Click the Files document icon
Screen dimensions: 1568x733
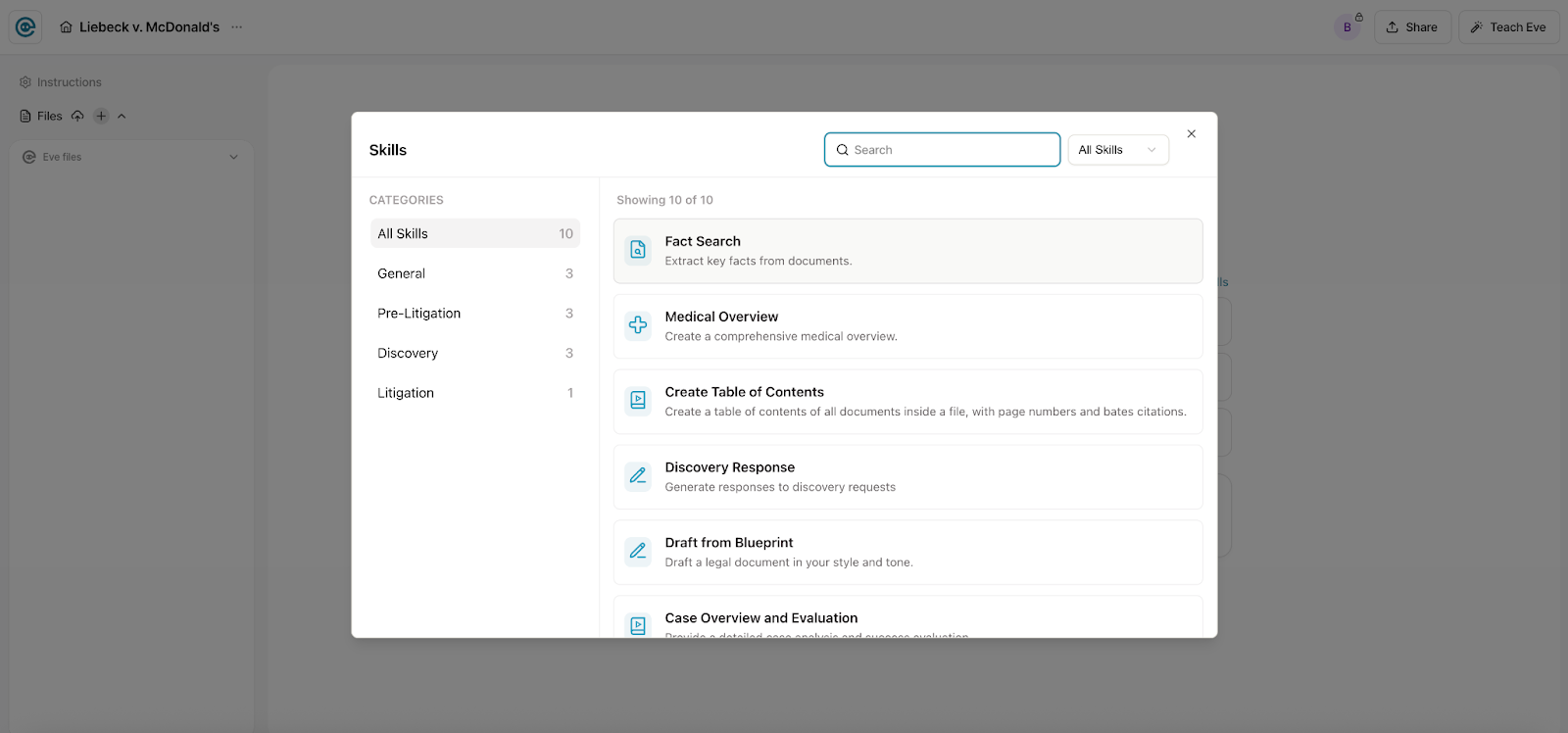pos(25,116)
